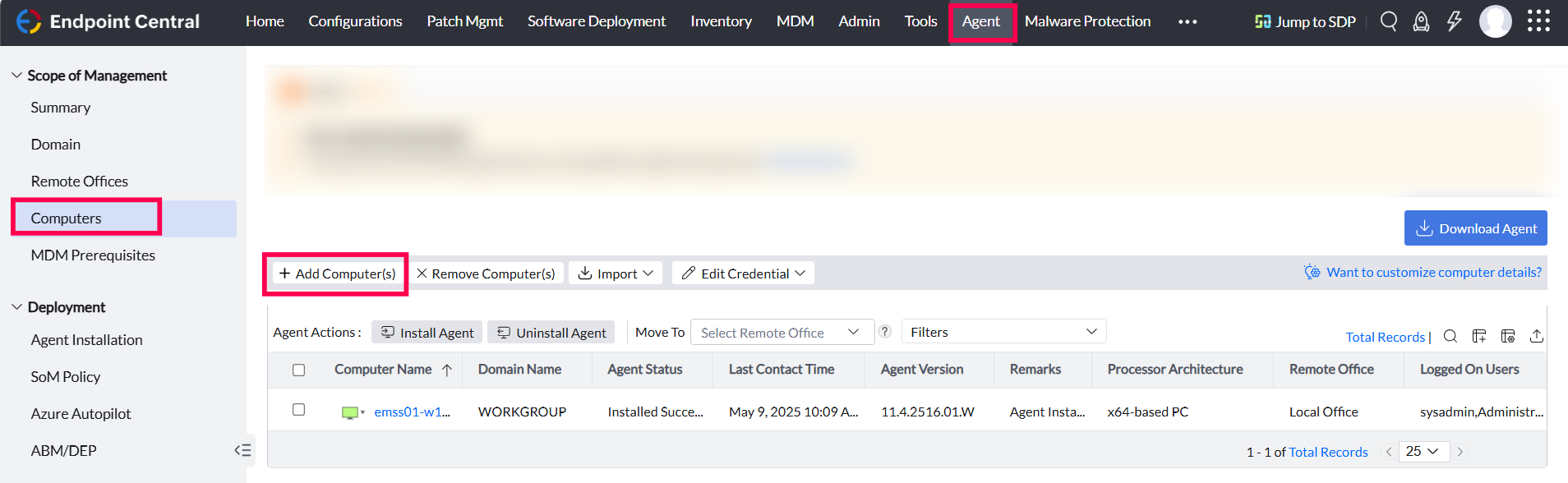Select Remote Offices in the sidebar

pos(80,182)
